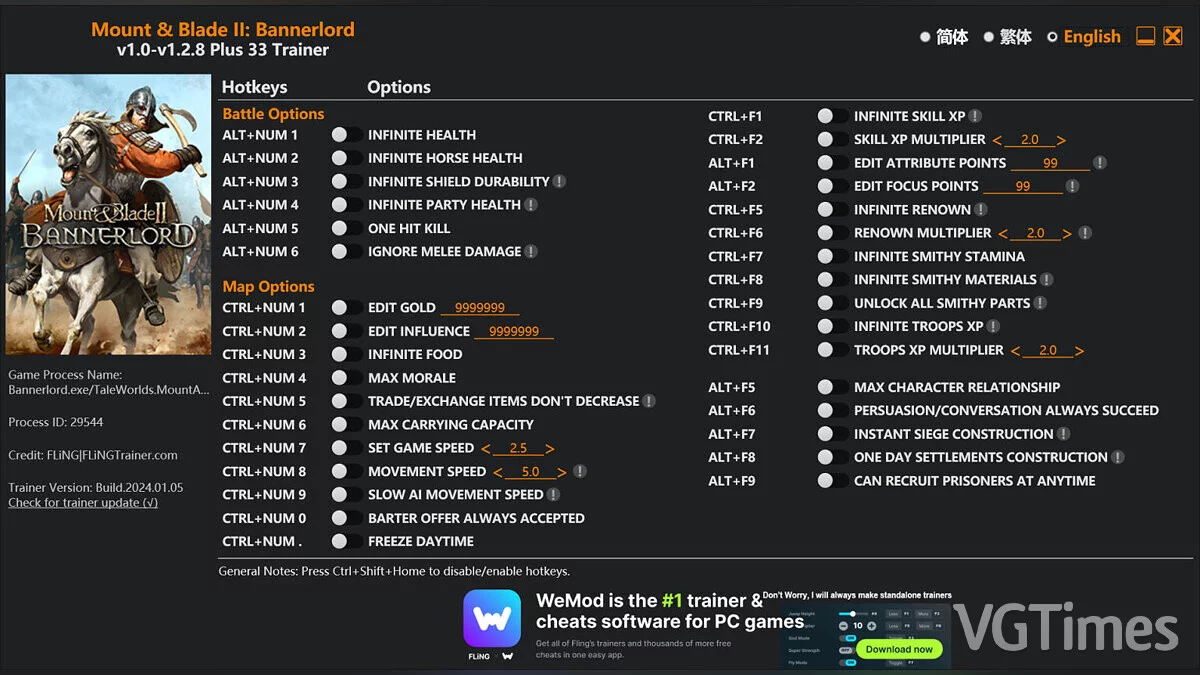Click Check for trainer update link

pos(83,502)
